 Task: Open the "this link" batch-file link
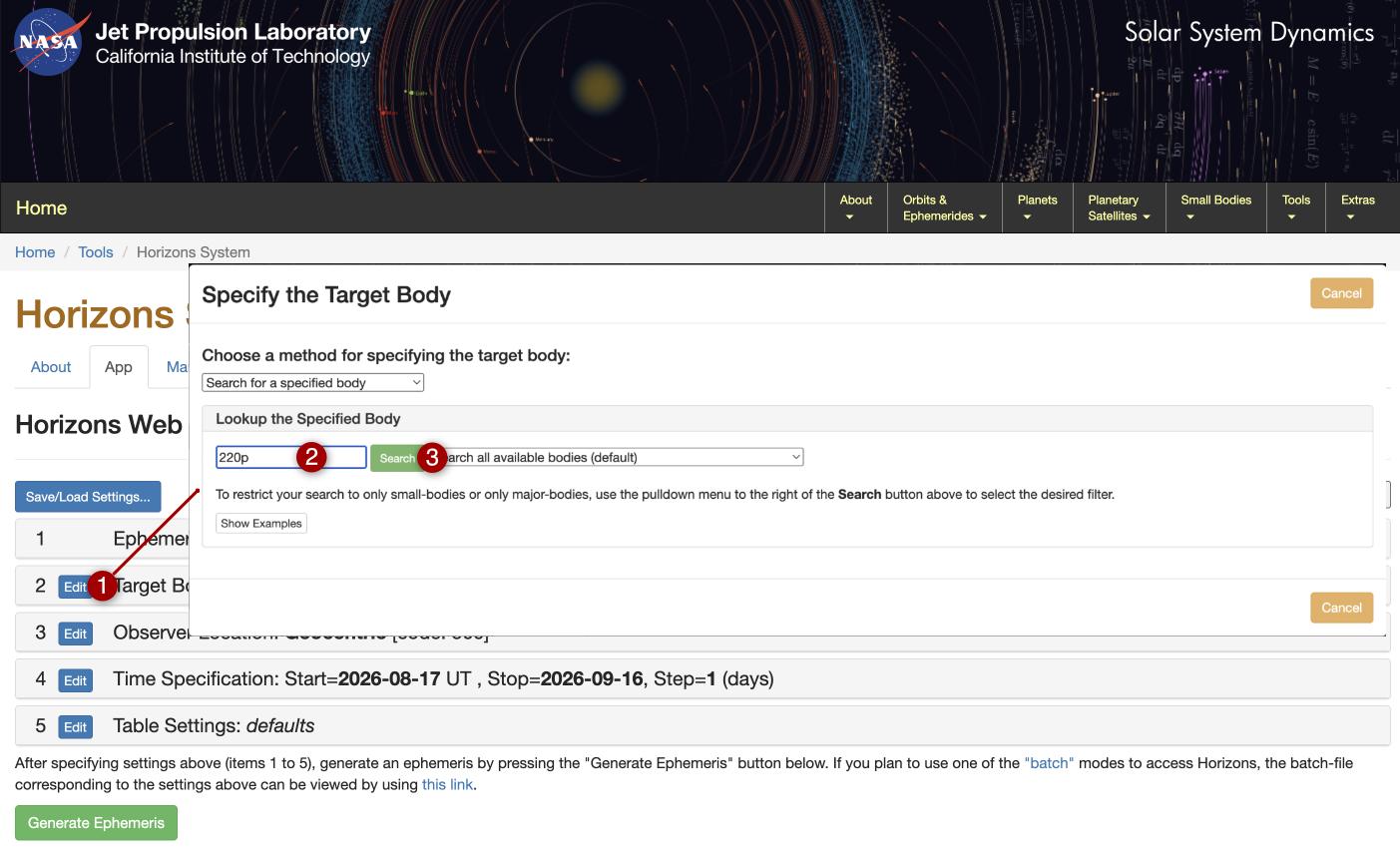[447, 785]
